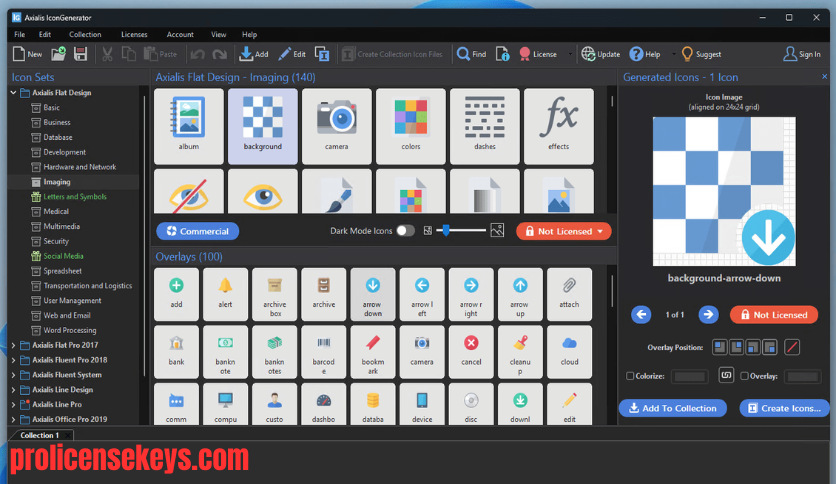This screenshot has height=484, width=836.
Task: Select the colors icon thumbnail
Action: tap(411, 126)
